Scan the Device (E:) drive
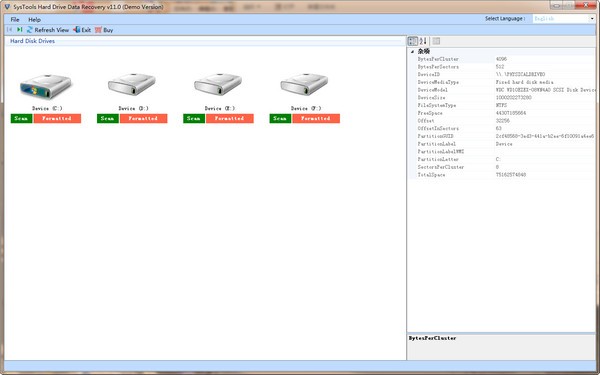600x375 pixels. click(194, 119)
